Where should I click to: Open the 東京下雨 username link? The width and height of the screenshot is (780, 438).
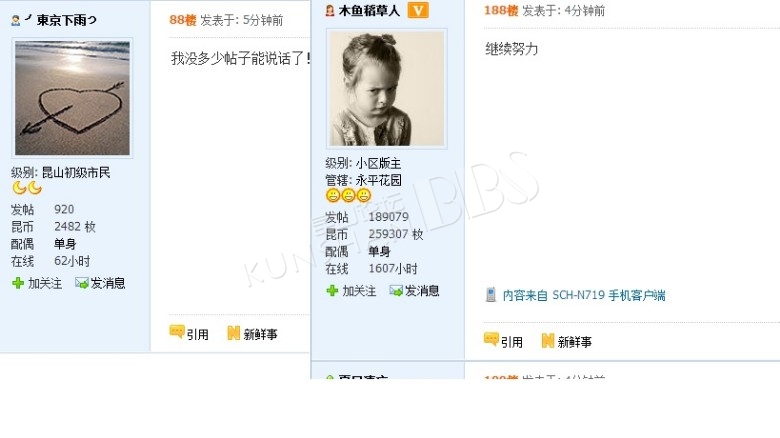[66, 20]
